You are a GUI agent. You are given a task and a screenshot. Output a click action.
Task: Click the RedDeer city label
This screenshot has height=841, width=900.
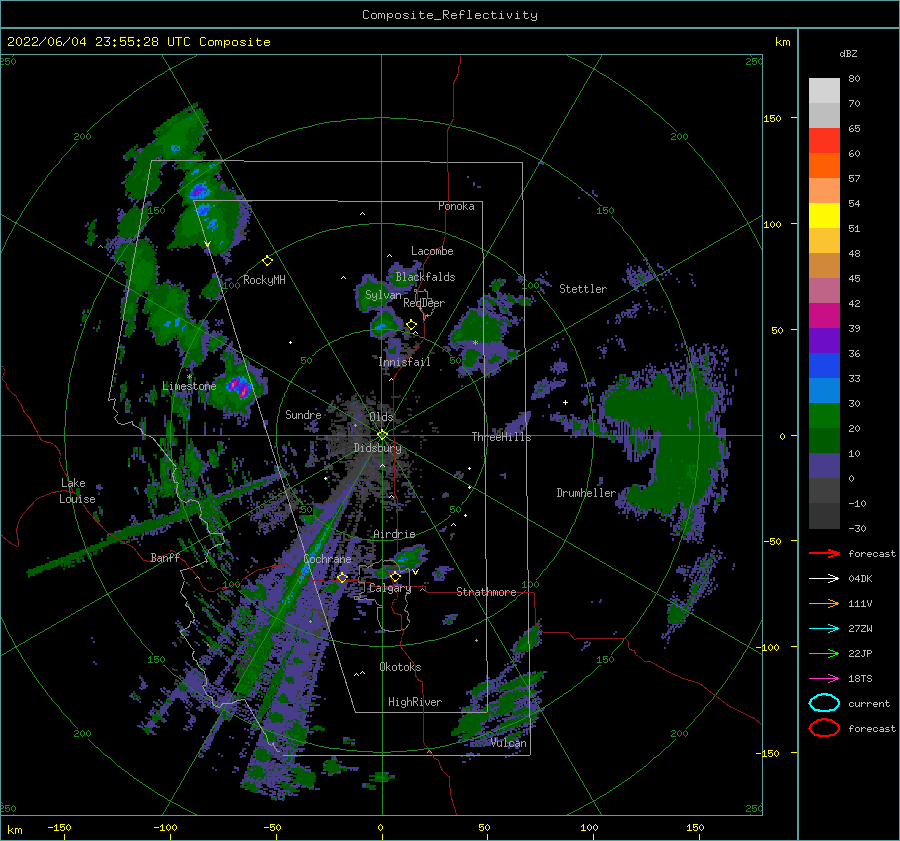424,303
